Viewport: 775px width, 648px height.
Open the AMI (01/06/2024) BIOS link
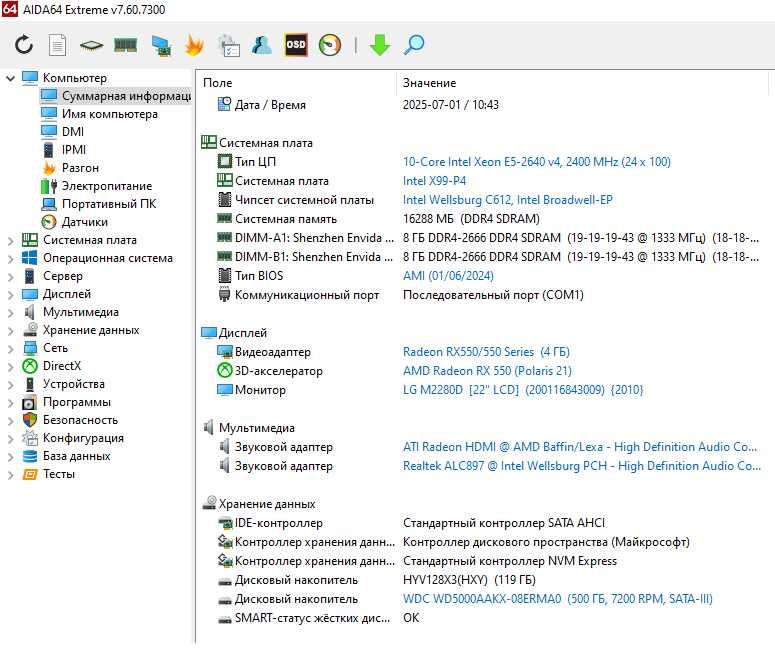(448, 276)
